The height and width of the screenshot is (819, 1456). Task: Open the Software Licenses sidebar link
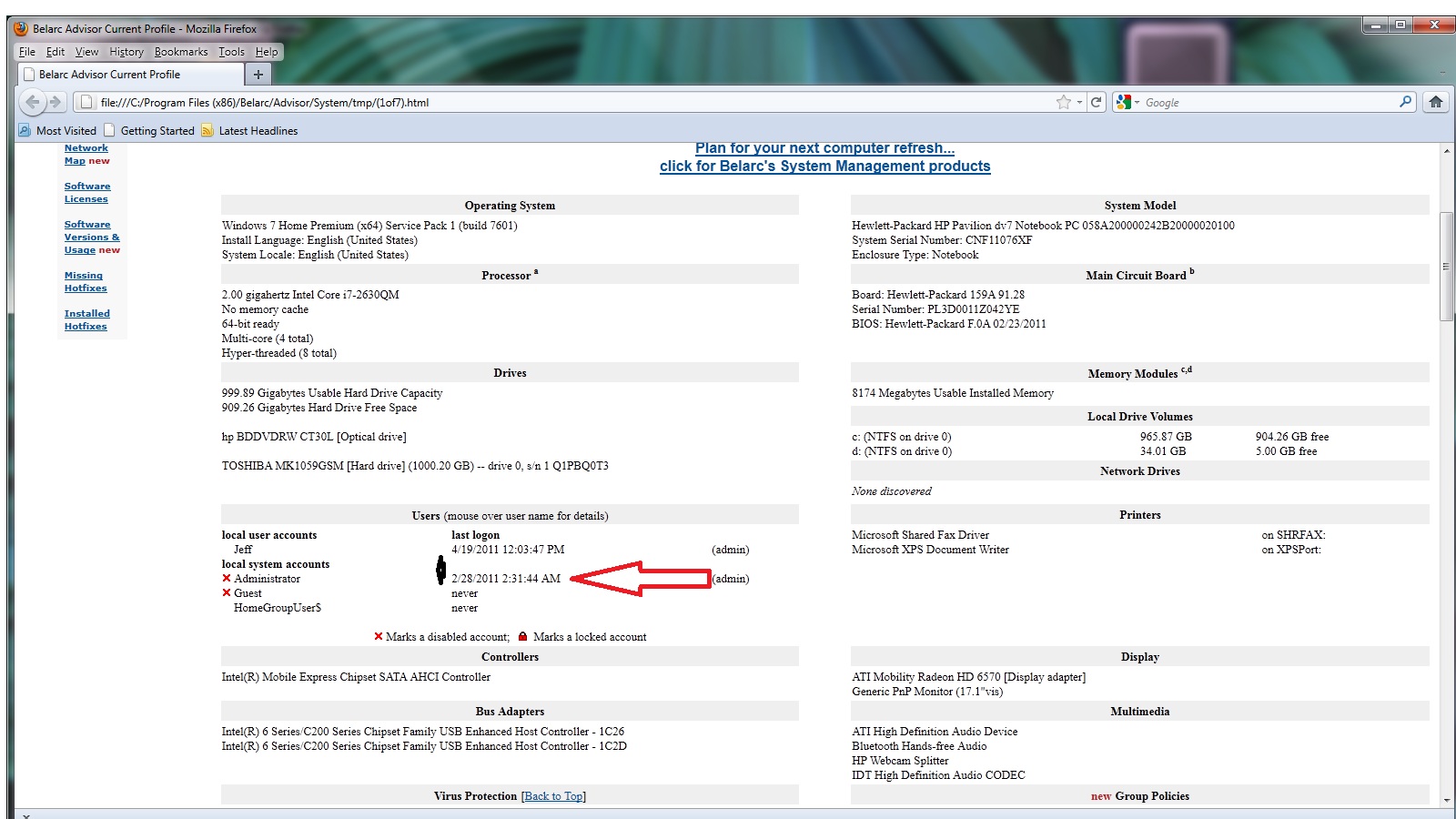[87, 192]
